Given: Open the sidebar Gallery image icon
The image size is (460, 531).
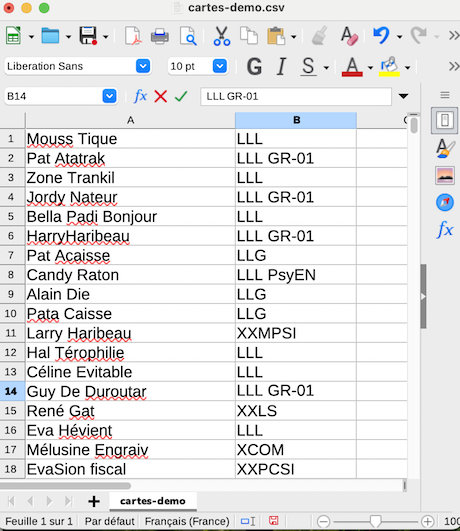Looking at the screenshot, I should point(444,175).
